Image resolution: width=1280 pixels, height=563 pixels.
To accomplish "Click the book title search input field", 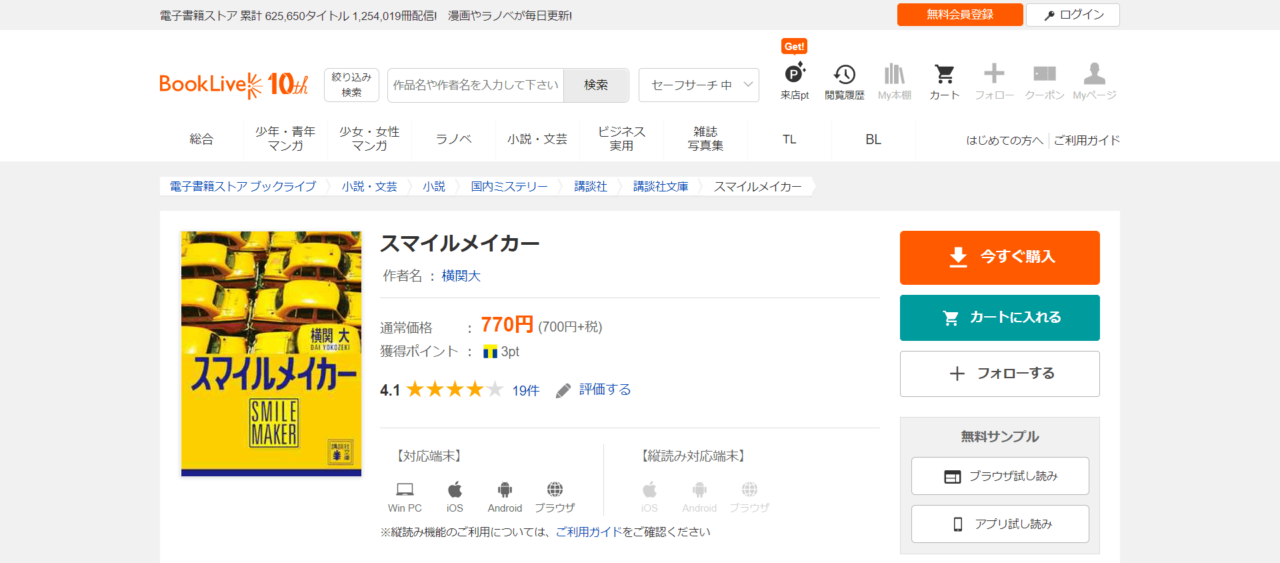I will point(476,85).
